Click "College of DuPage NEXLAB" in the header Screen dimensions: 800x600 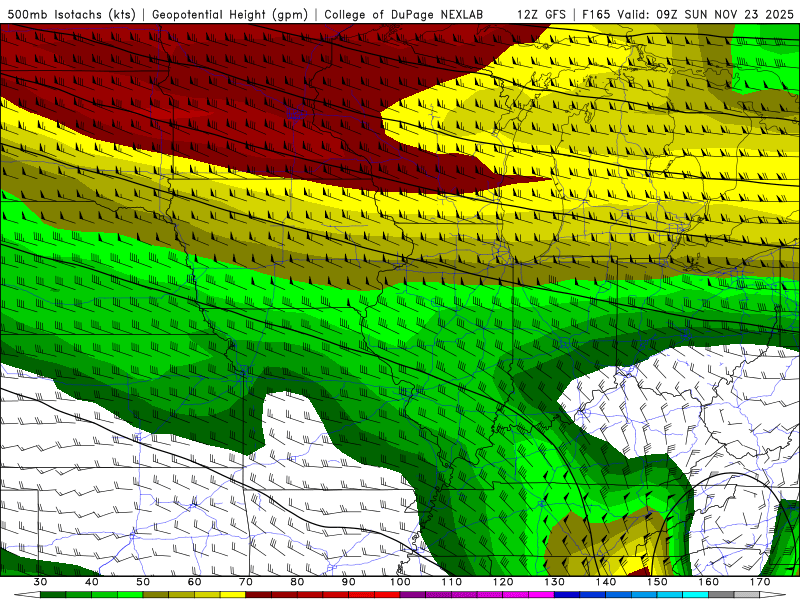404,14
